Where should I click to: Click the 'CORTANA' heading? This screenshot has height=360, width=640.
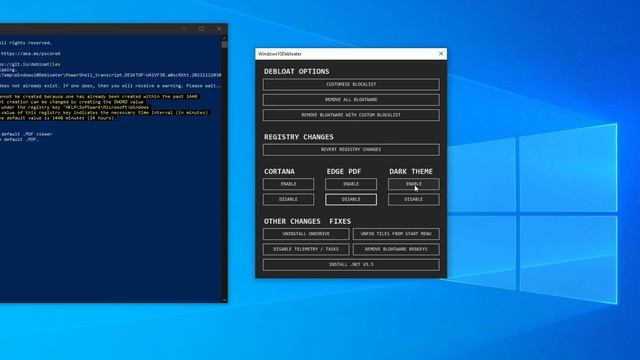coord(279,171)
